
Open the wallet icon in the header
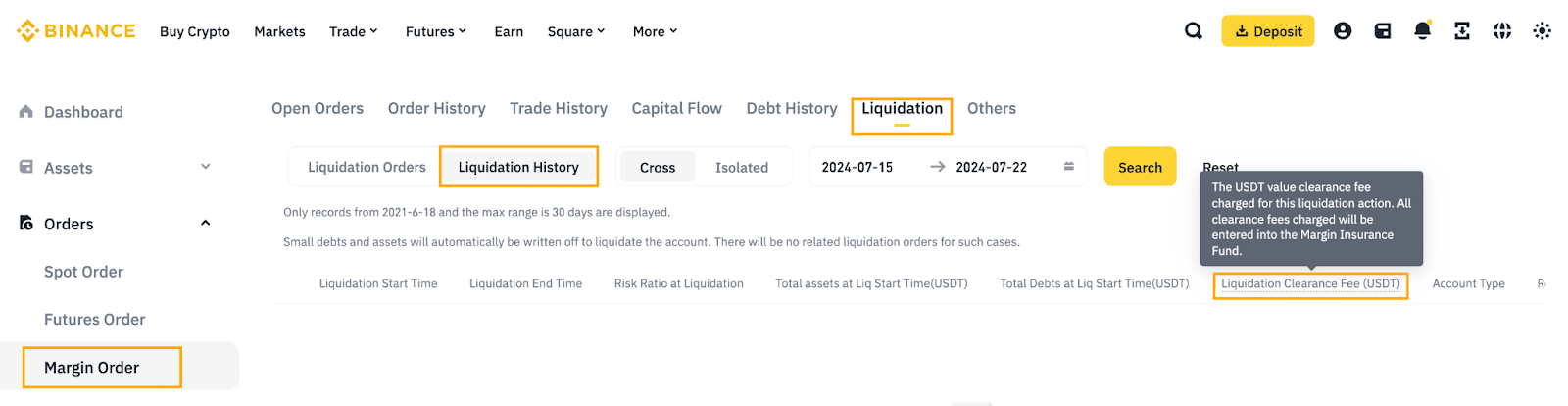1383,31
